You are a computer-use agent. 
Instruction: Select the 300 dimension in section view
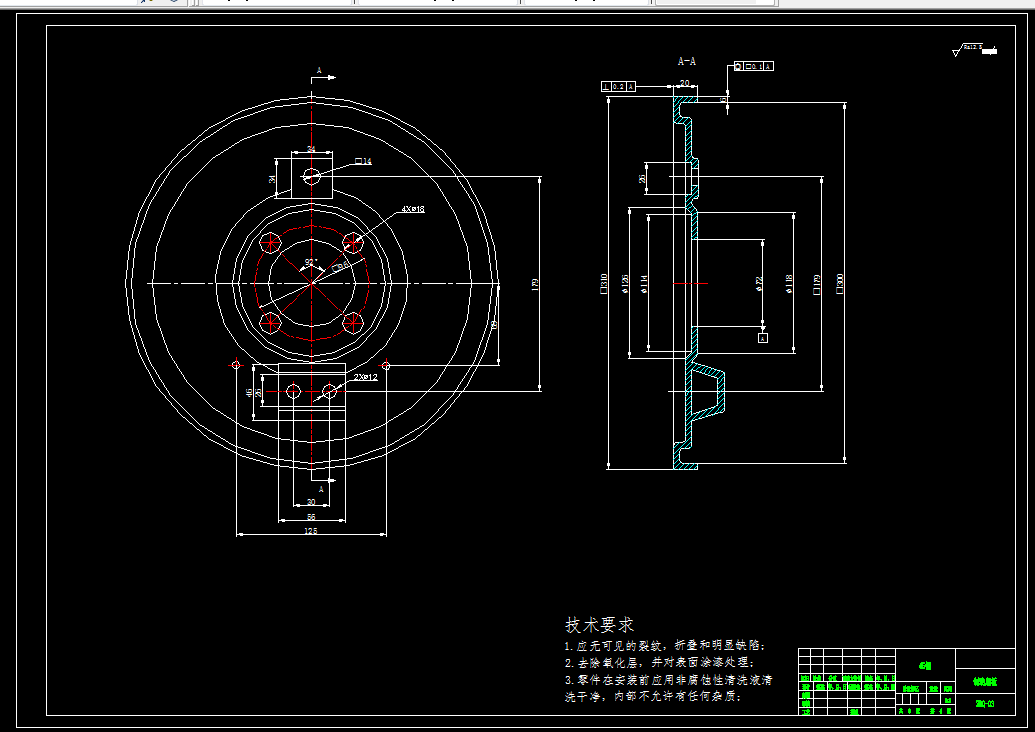840,284
